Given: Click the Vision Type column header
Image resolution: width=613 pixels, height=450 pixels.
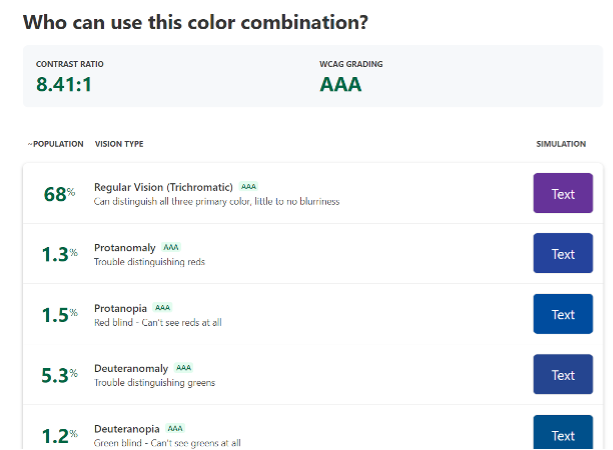Looking at the screenshot, I should (118, 144).
